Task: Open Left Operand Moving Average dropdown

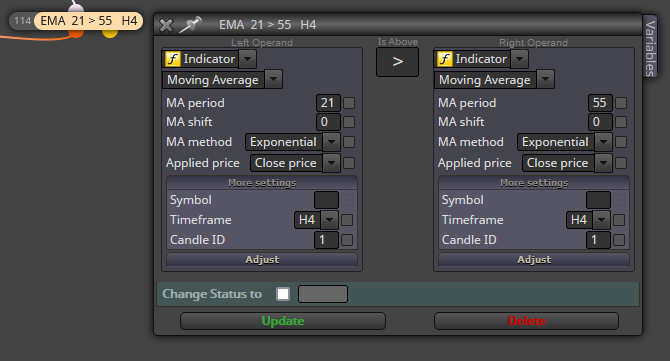Action: point(273,79)
